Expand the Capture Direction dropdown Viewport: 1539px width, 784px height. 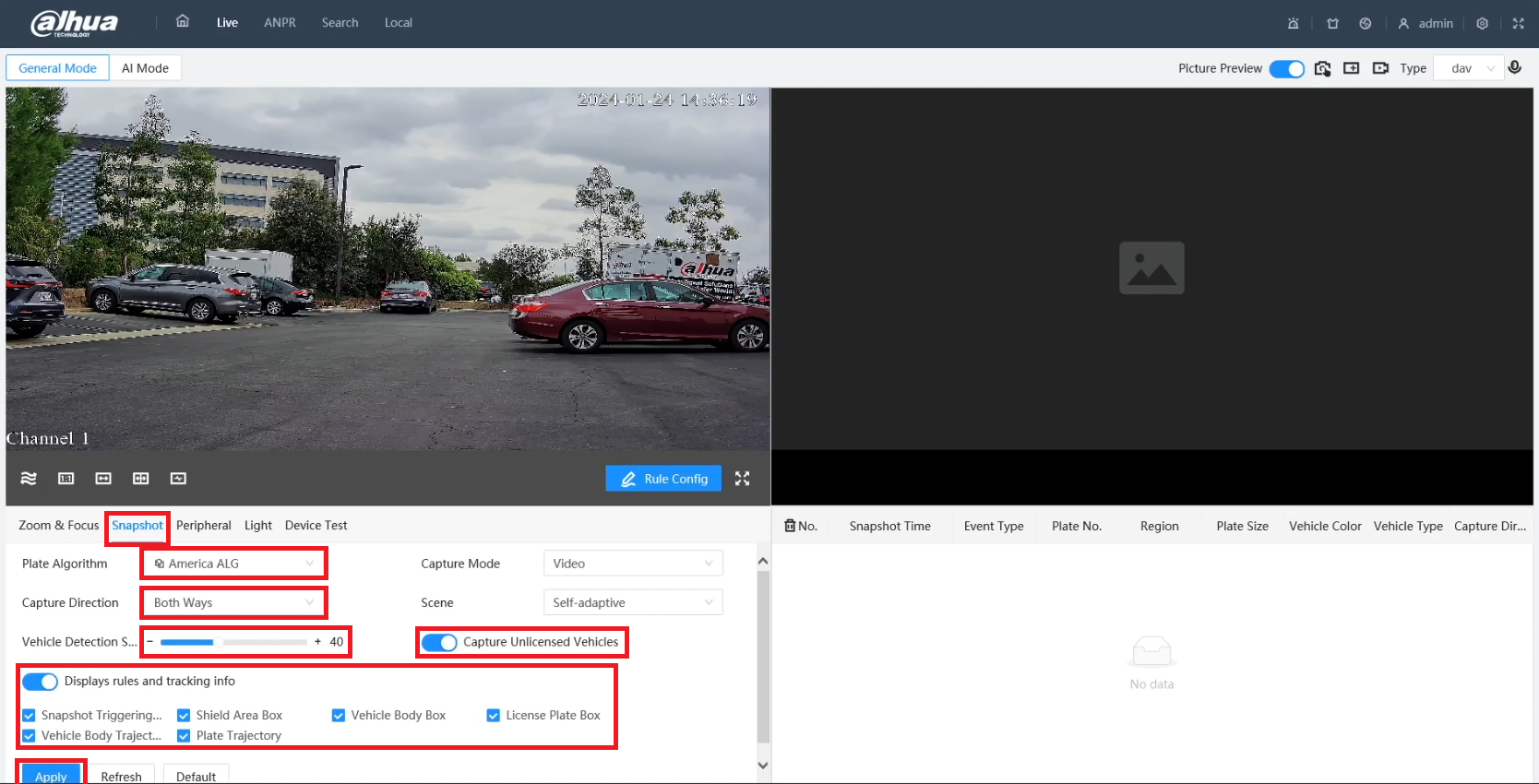click(234, 602)
